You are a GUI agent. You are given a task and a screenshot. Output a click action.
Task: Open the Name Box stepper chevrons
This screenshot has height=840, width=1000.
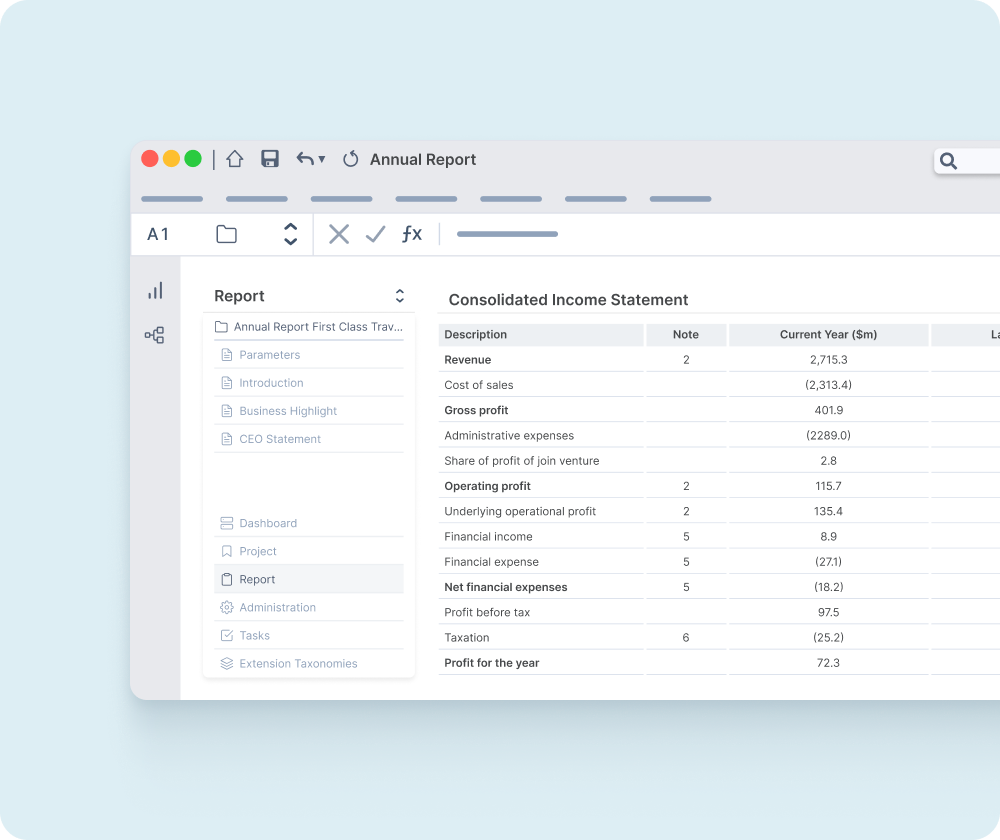click(x=290, y=233)
